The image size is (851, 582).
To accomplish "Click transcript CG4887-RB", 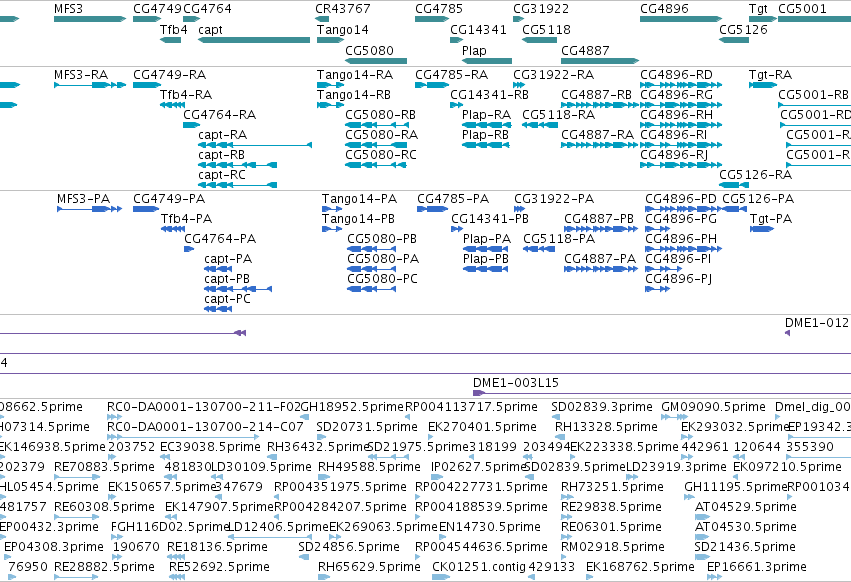I will (x=600, y=105).
